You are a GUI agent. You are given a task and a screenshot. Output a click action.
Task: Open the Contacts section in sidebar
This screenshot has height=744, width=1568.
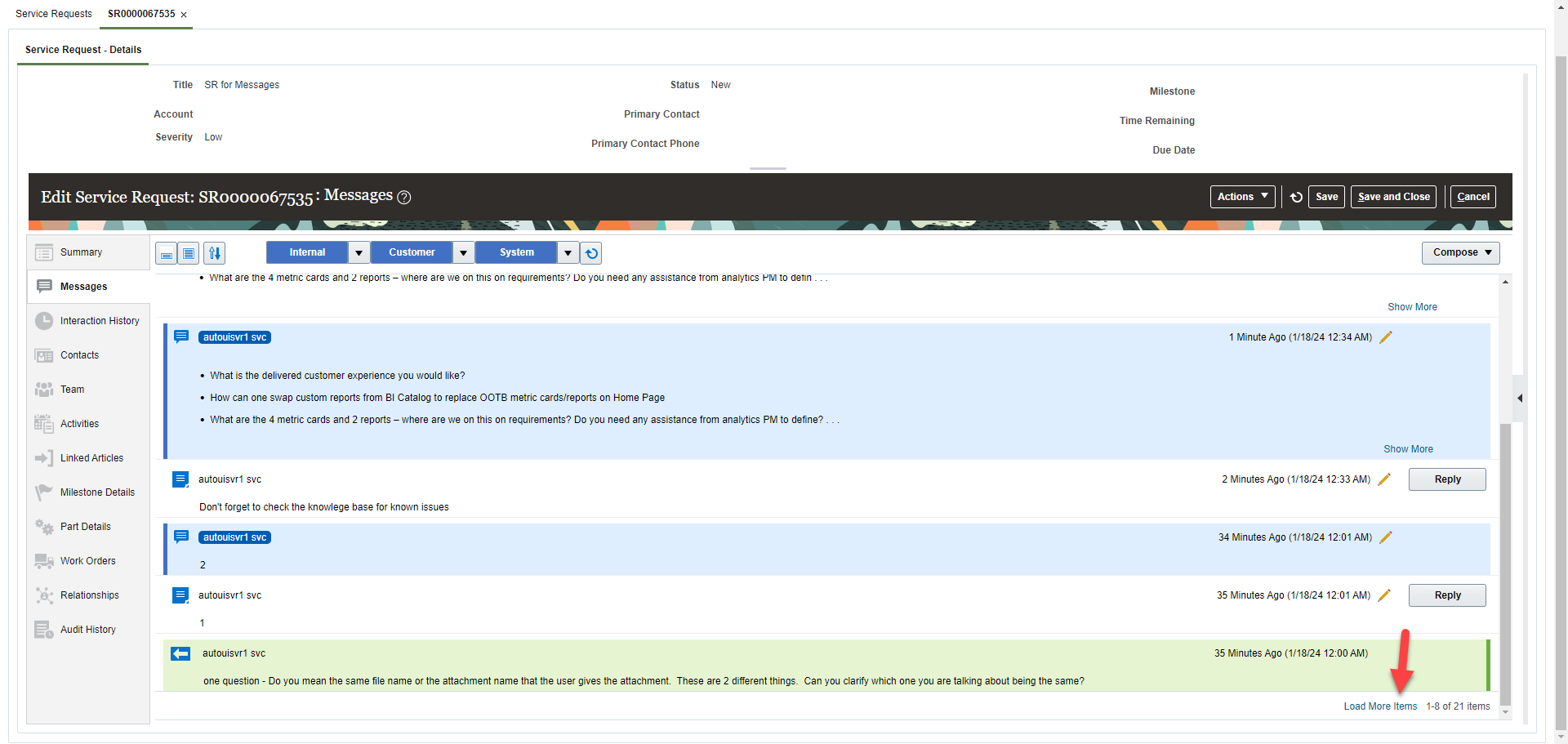[x=79, y=354]
